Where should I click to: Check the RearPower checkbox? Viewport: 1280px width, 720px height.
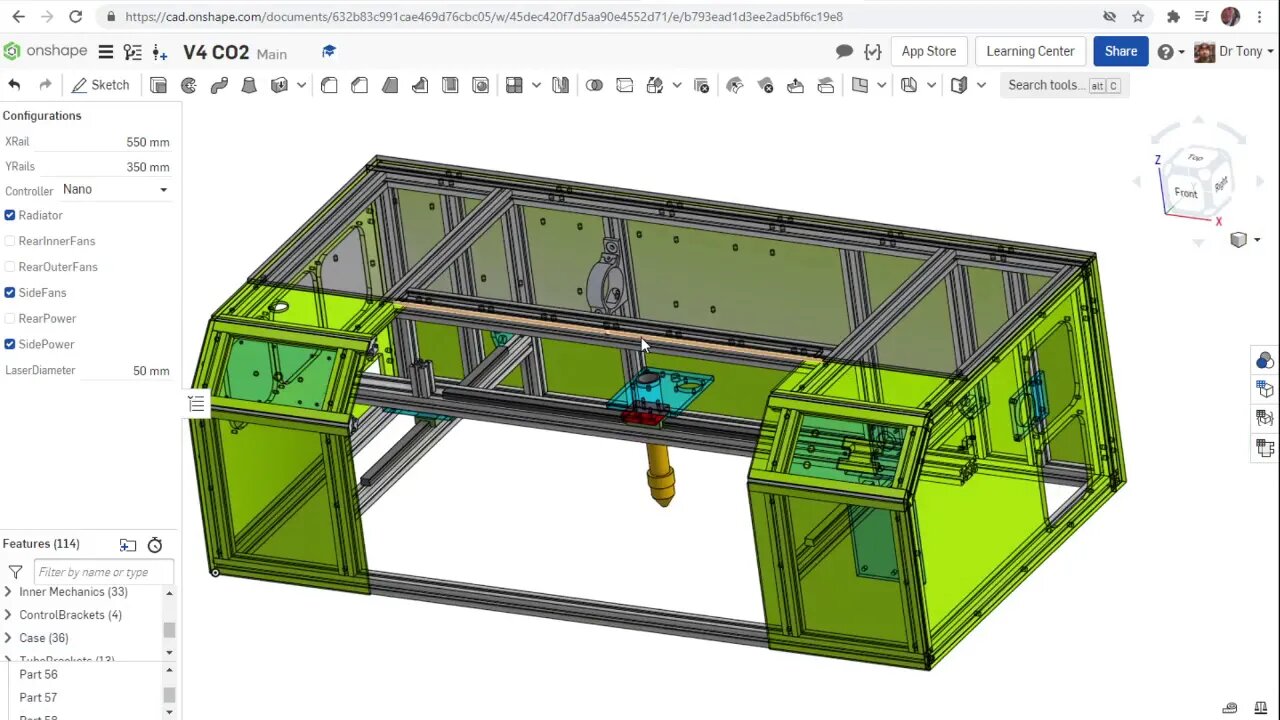(10, 318)
